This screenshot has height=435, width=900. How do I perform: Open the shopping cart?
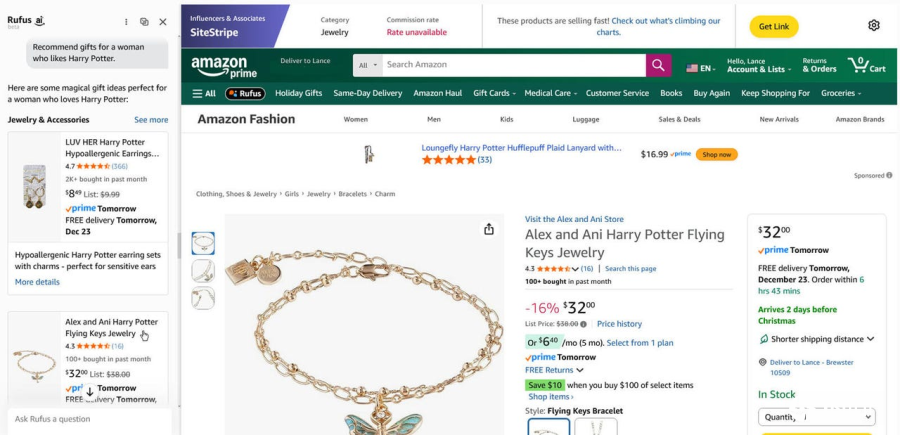867,66
